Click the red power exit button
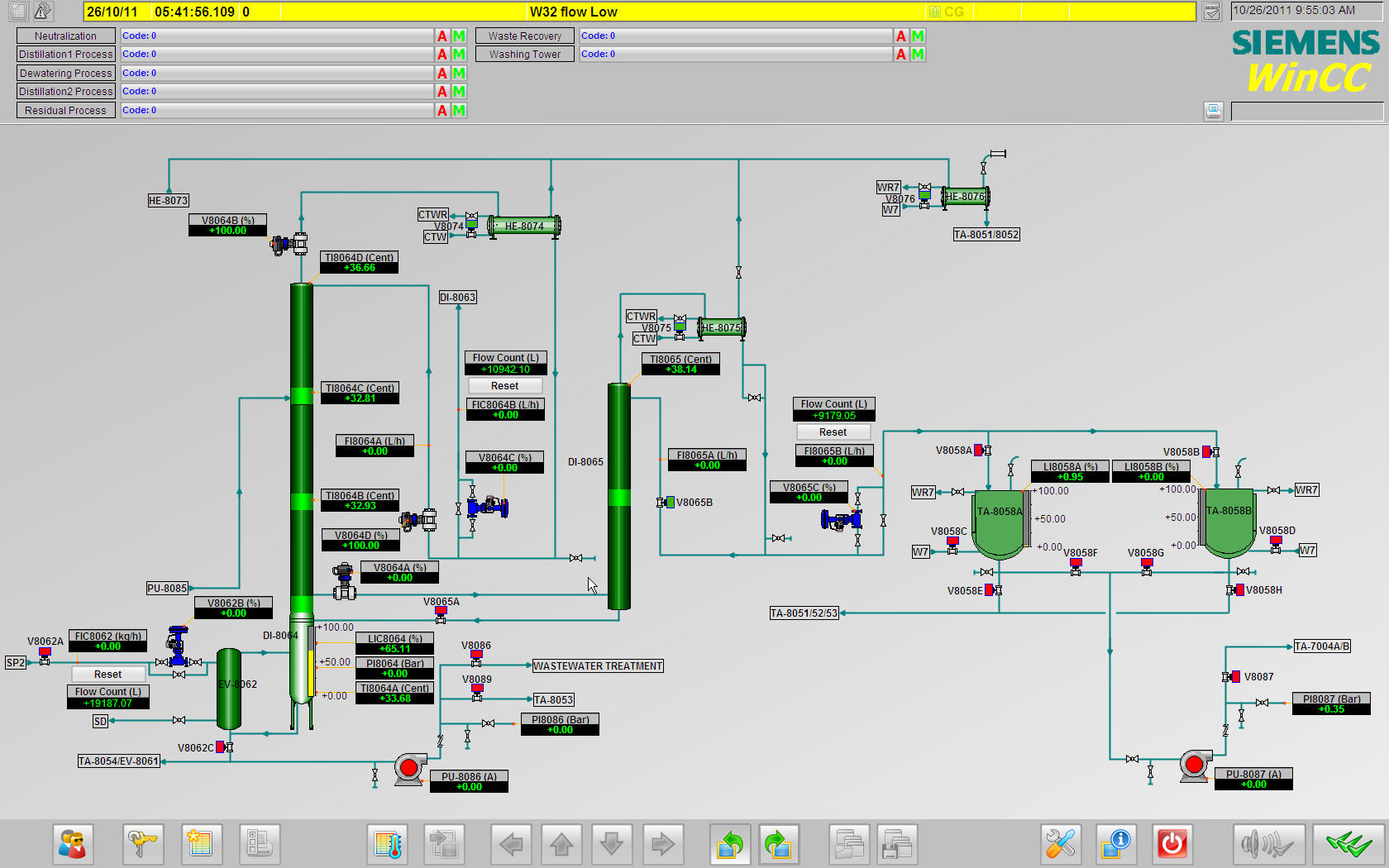This screenshot has height=868, width=1389. coord(1172,844)
